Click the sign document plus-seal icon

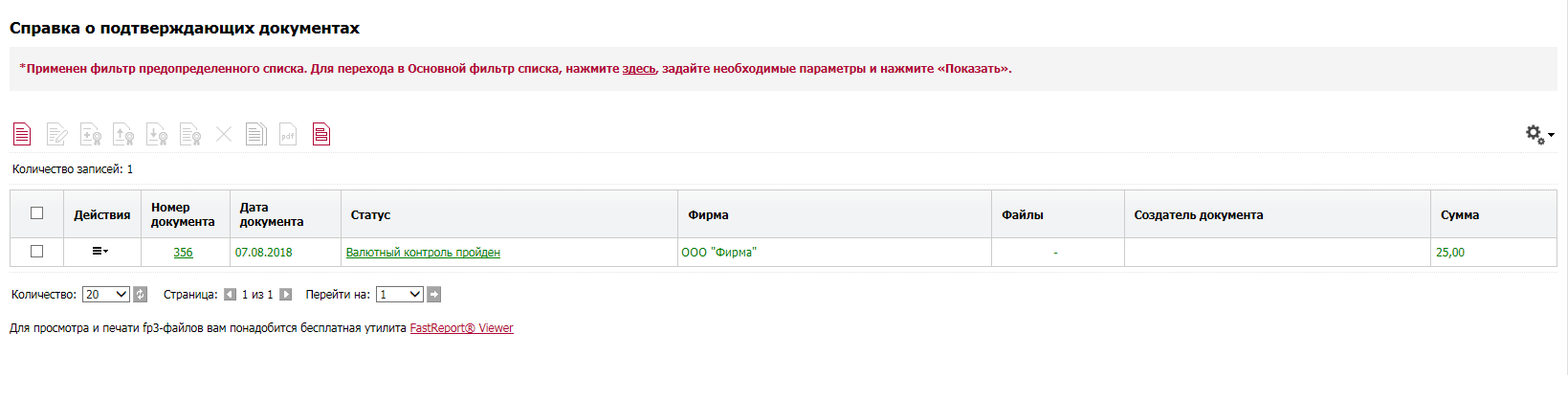click(91, 134)
